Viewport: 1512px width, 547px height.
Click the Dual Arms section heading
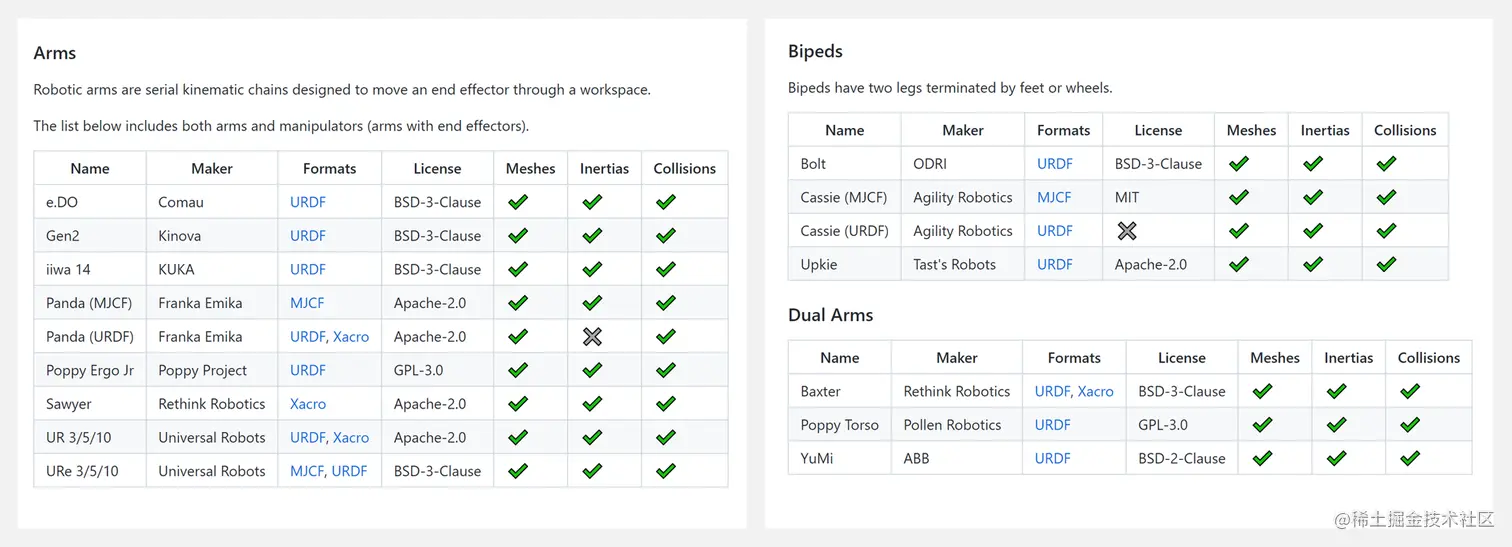click(x=830, y=315)
